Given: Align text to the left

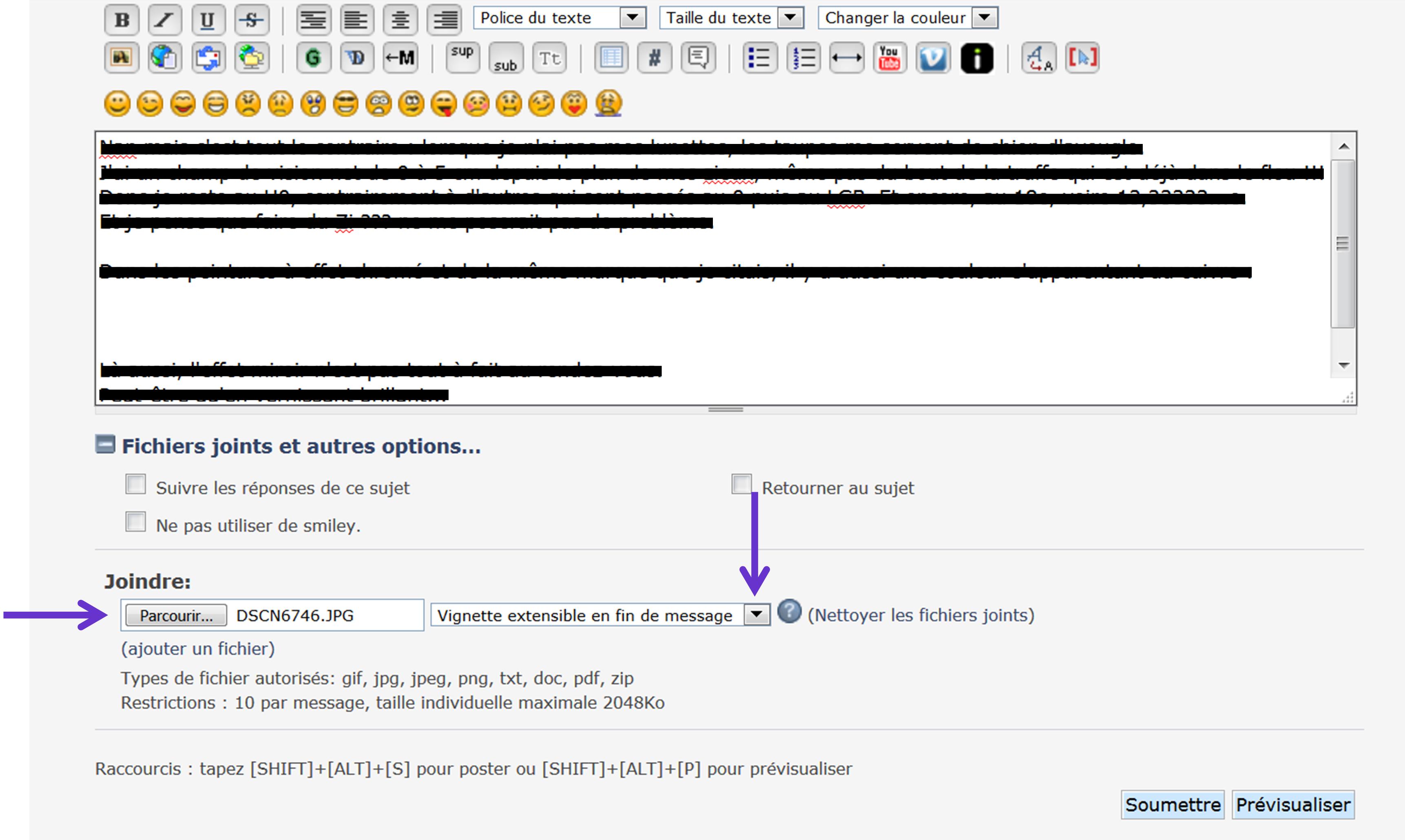Looking at the screenshot, I should 356,20.
